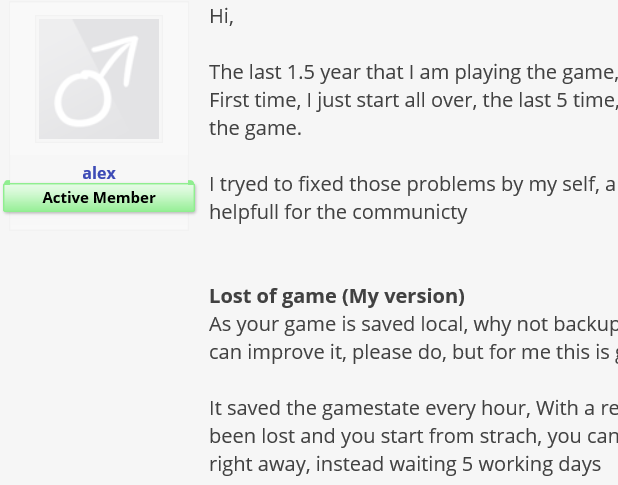Click the words "My version" in the heading
Screen dimensions: 618x485
pos(404,296)
